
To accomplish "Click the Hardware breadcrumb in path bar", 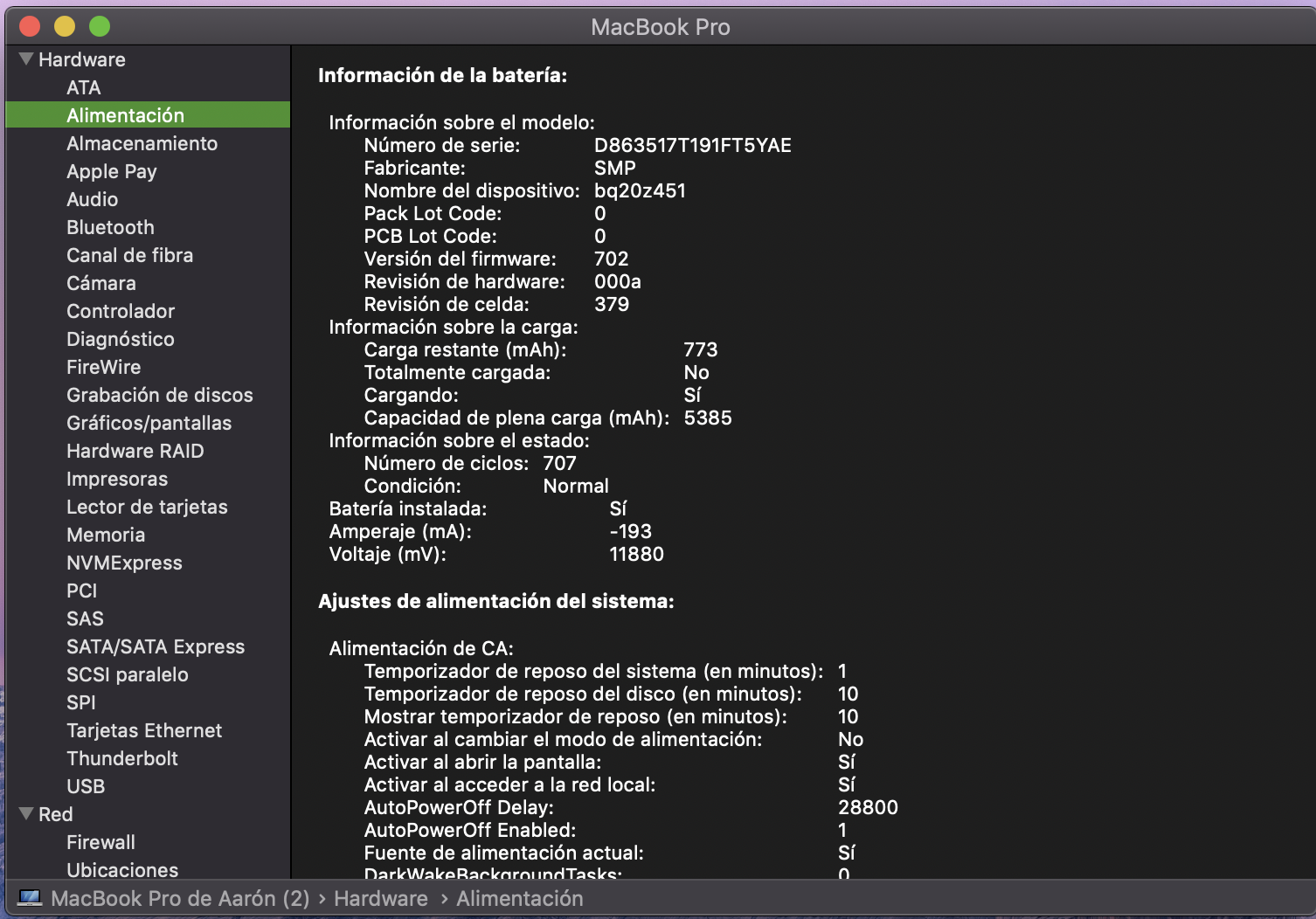I will tap(381, 898).
